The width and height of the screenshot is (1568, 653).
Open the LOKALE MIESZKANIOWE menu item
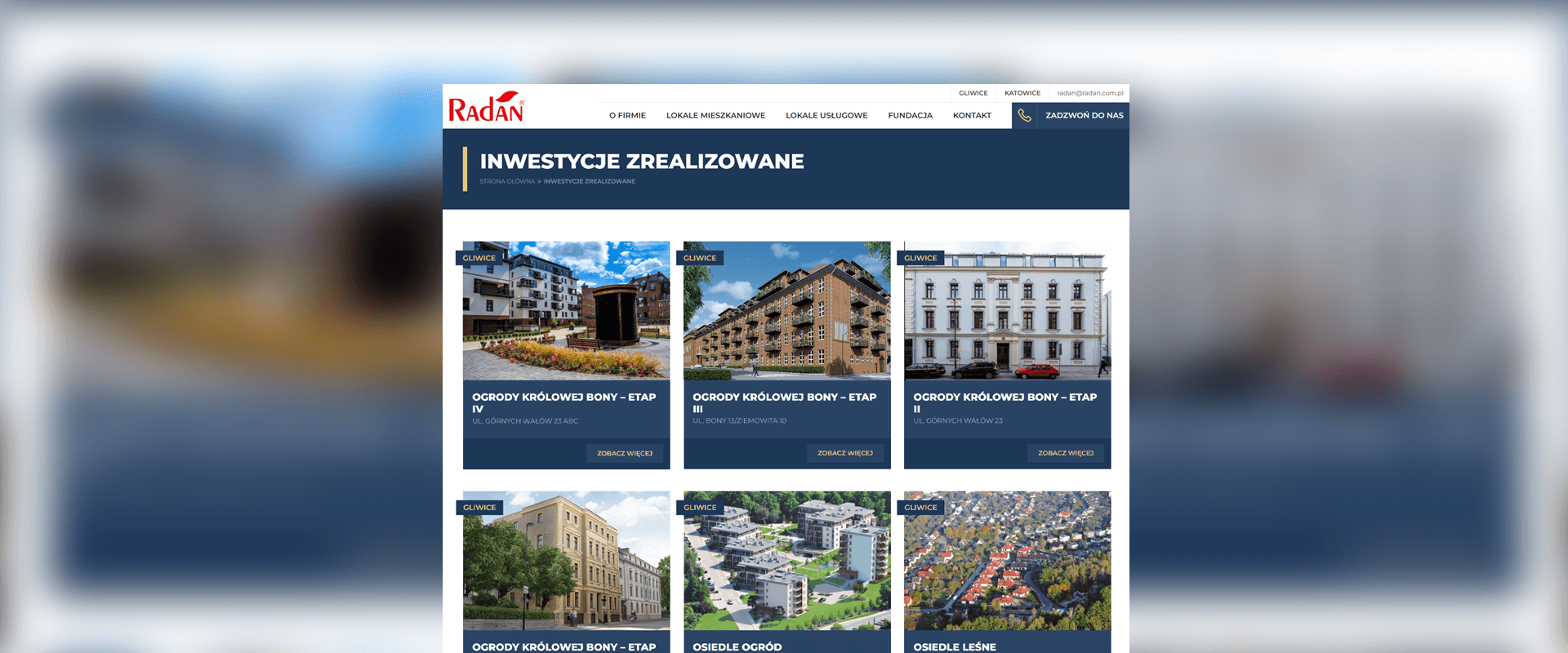(x=715, y=115)
